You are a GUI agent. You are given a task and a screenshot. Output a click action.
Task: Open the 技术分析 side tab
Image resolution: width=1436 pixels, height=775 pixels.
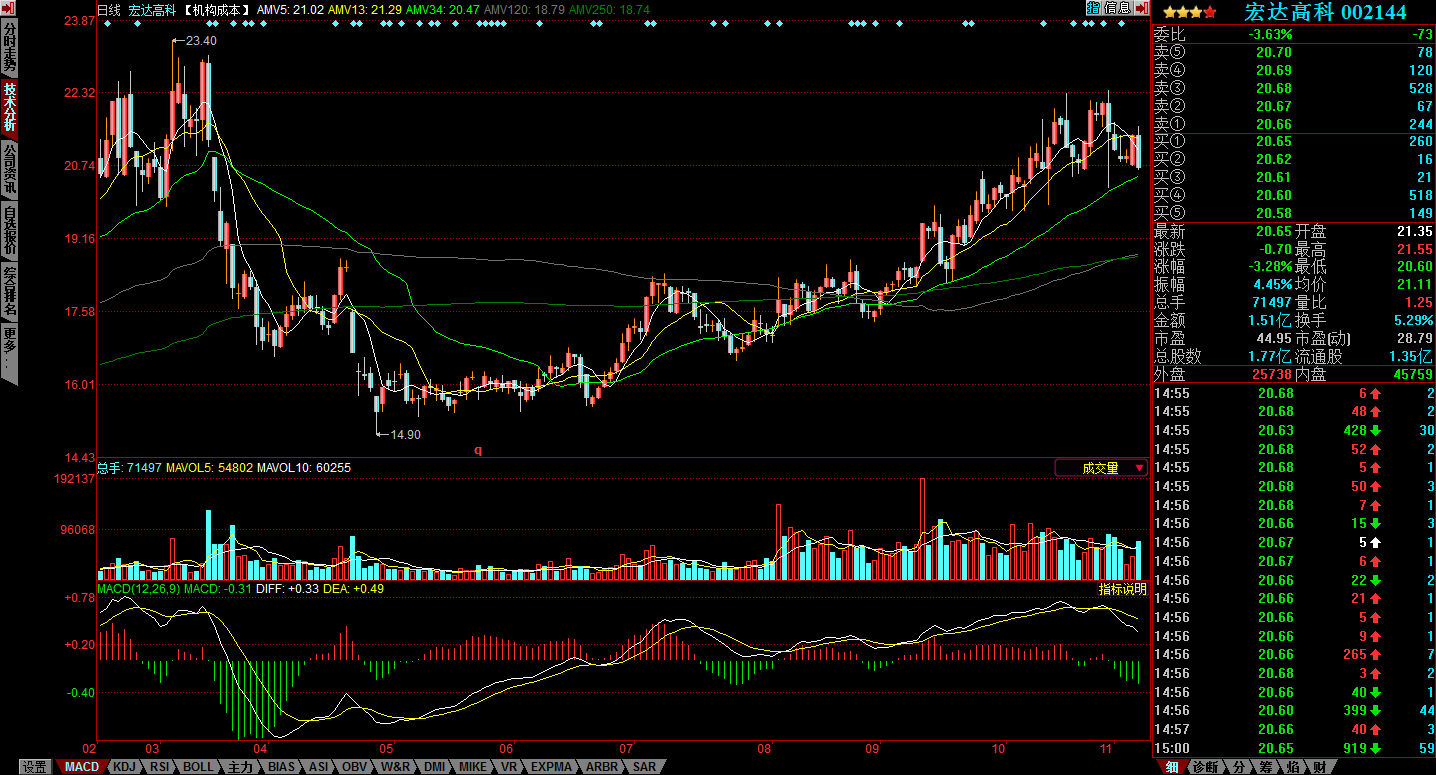point(9,108)
